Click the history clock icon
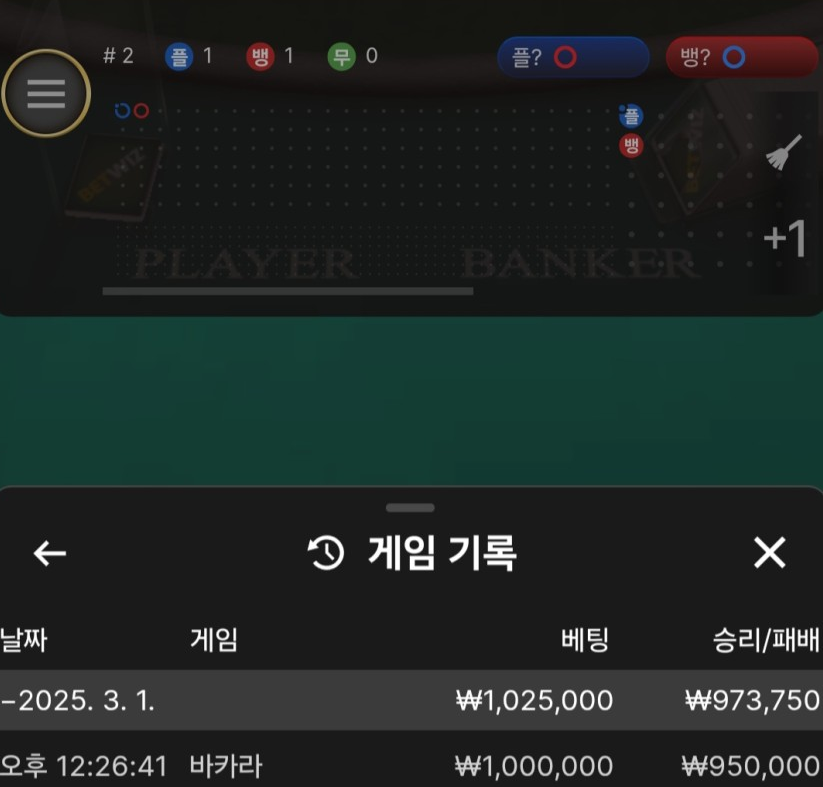 pyautogui.click(x=325, y=553)
